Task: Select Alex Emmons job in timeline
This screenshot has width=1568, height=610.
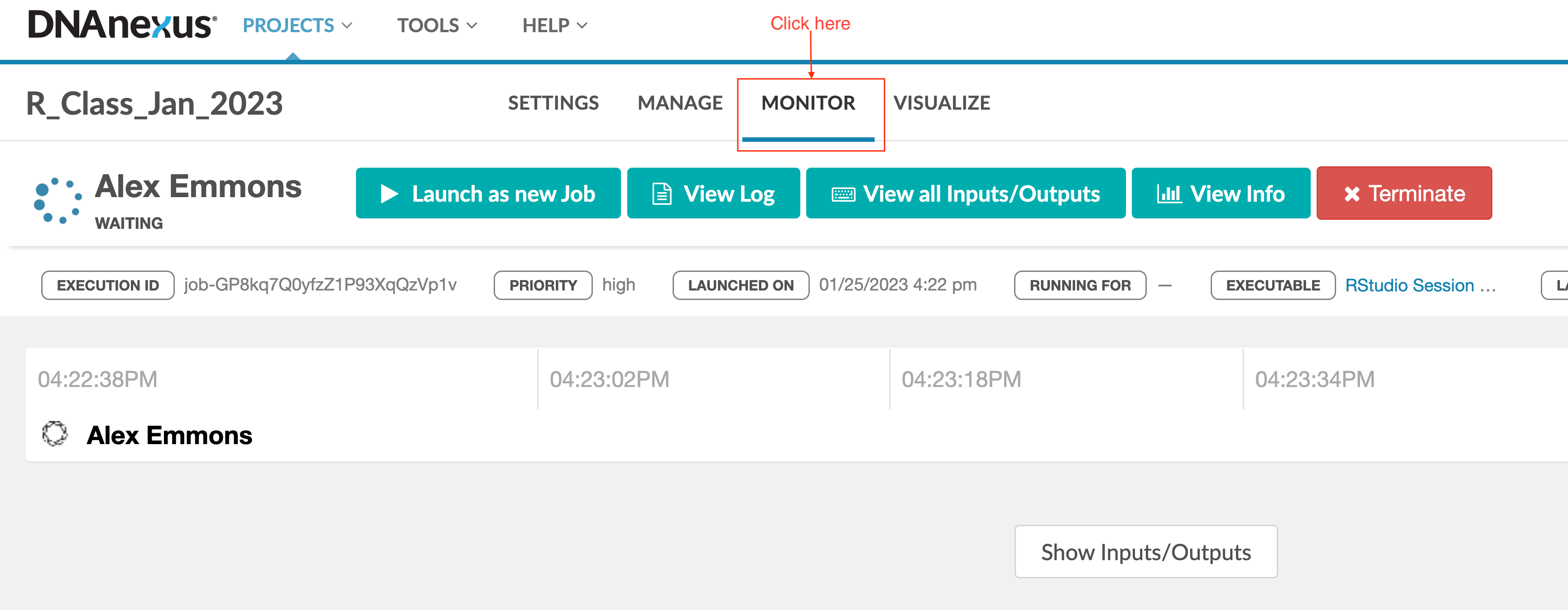Action: [169, 435]
